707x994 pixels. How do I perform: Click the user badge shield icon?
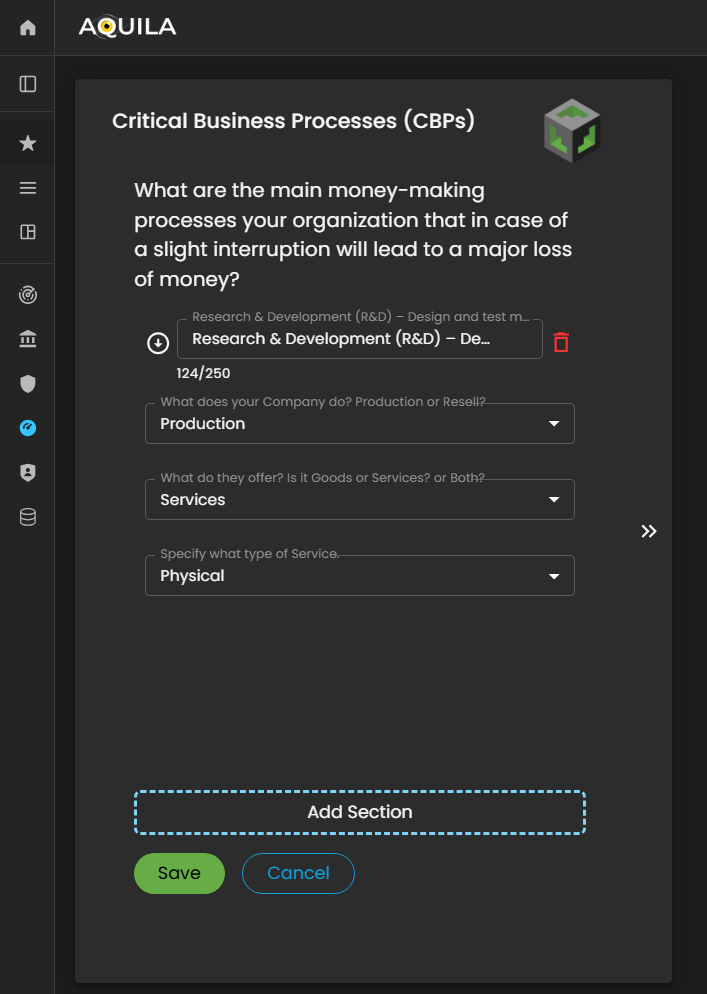28,472
